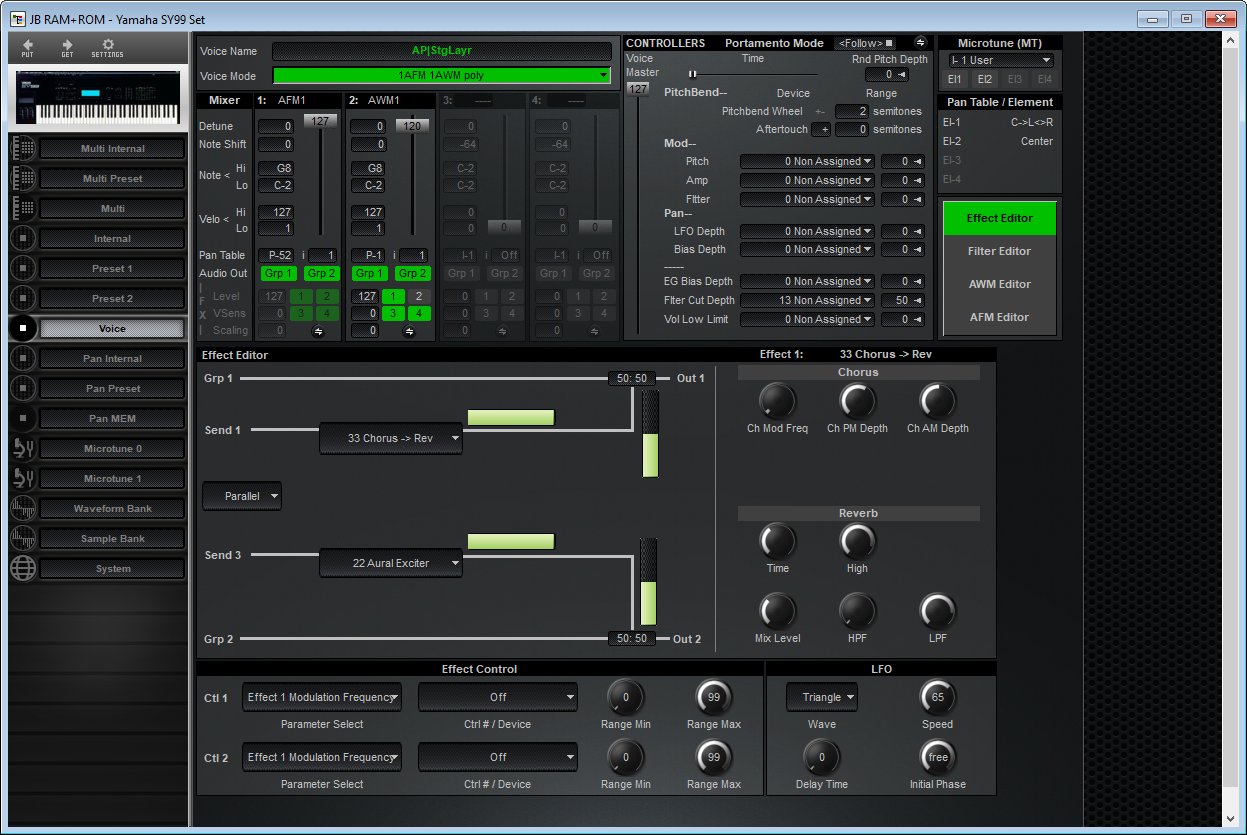Click the Multi Internal grid icon

tap(22, 149)
